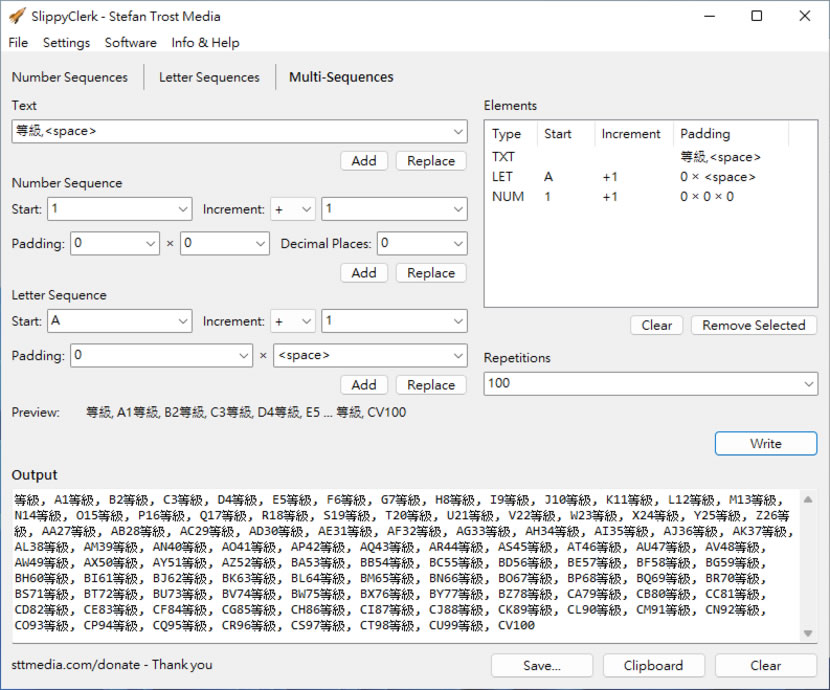Open the Letter Sequence Padding count dropdown
Image resolution: width=830 pixels, height=690 pixels.
[x=243, y=356]
